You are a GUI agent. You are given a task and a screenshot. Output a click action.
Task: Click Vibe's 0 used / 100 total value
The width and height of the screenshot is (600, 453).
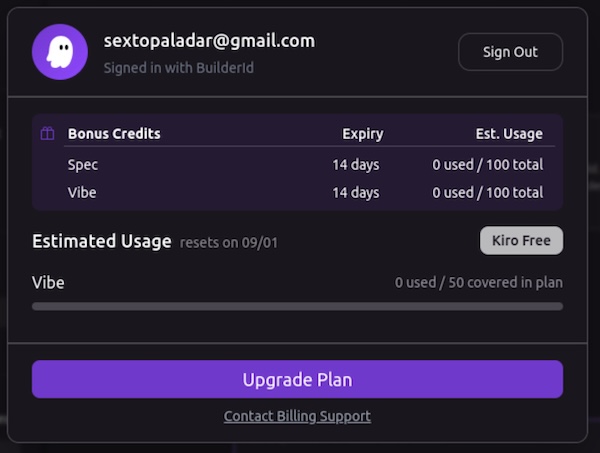tap(487, 192)
